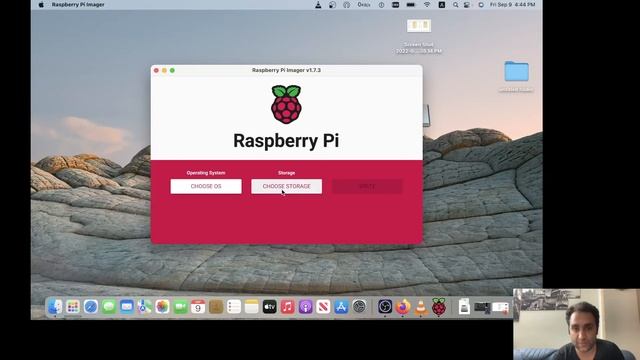This screenshot has height=360, width=640.
Task: Click the VLC cone menu bar icon
Action: [318, 4]
